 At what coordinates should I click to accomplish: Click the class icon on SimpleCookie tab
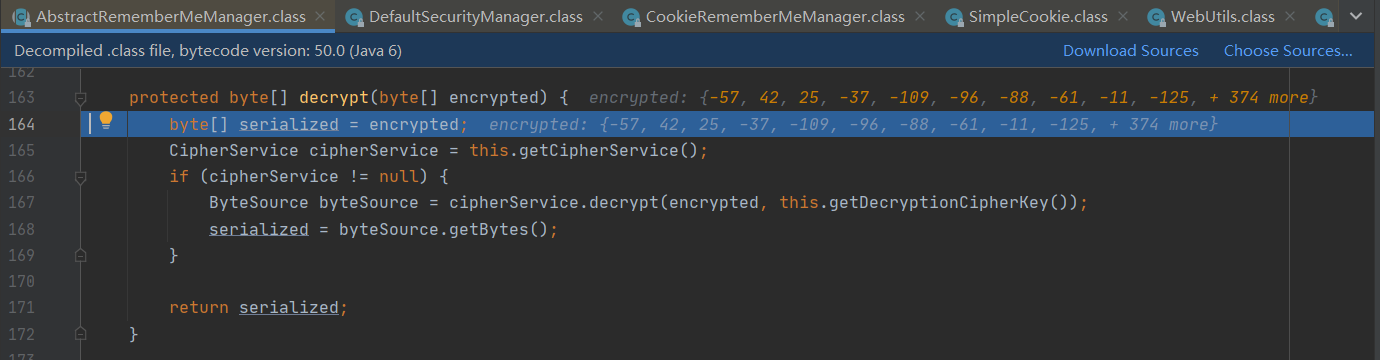pos(952,17)
